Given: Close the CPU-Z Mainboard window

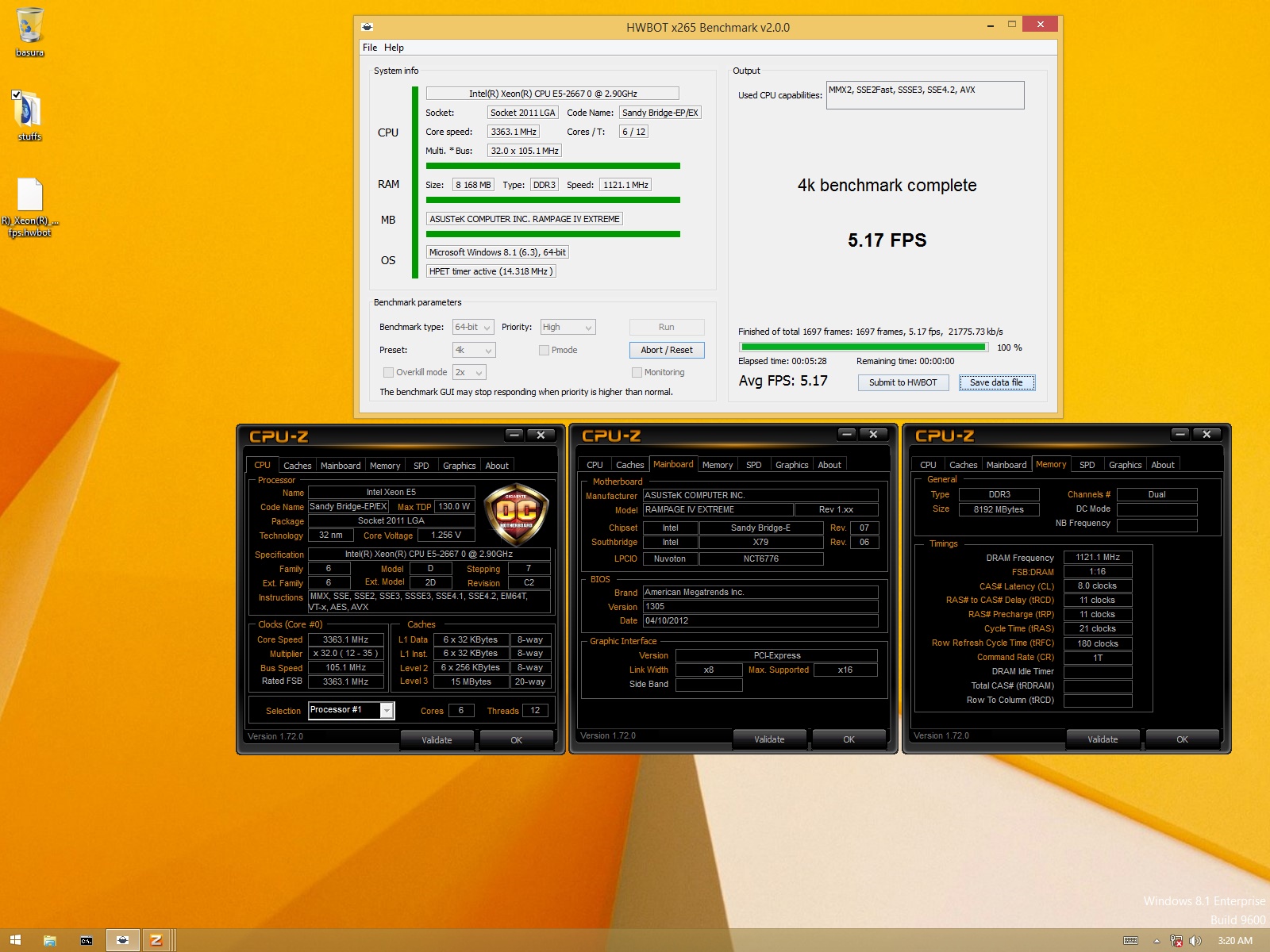Looking at the screenshot, I should [873, 434].
